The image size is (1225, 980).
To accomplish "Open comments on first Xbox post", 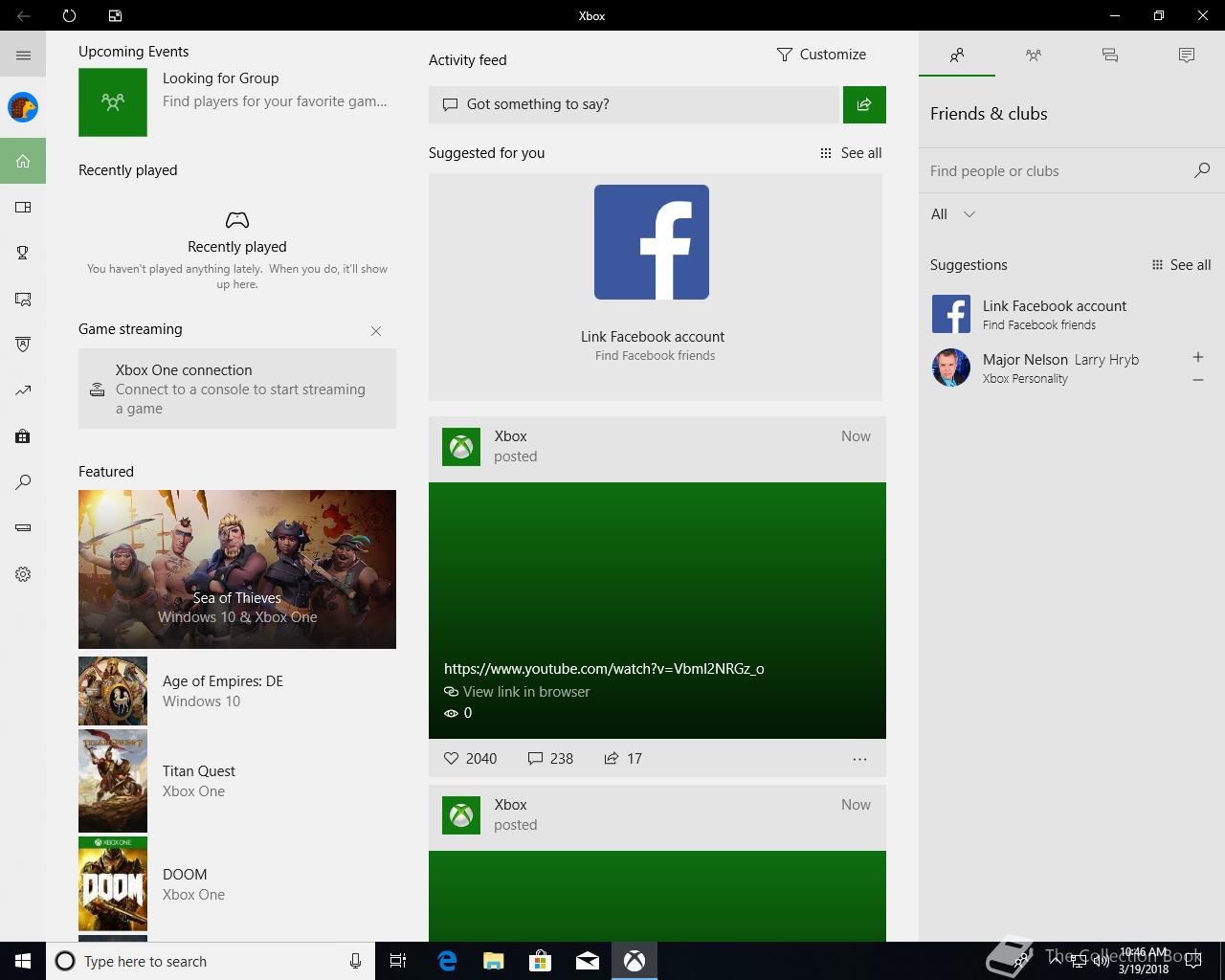I will [550, 758].
